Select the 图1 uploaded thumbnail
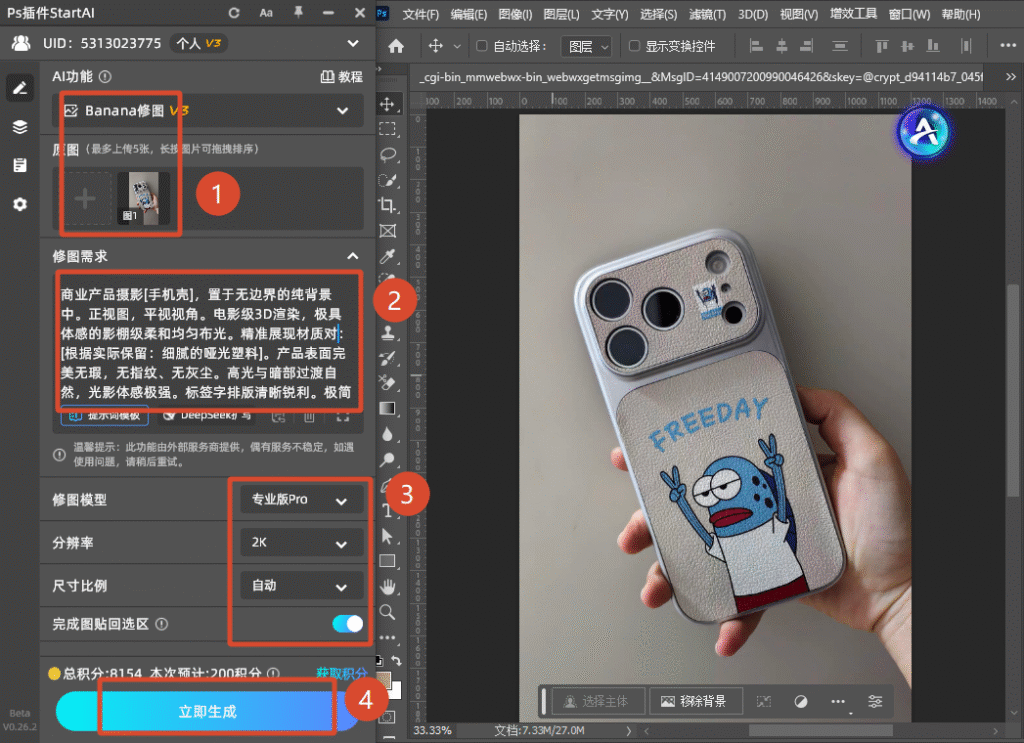 tap(143, 198)
